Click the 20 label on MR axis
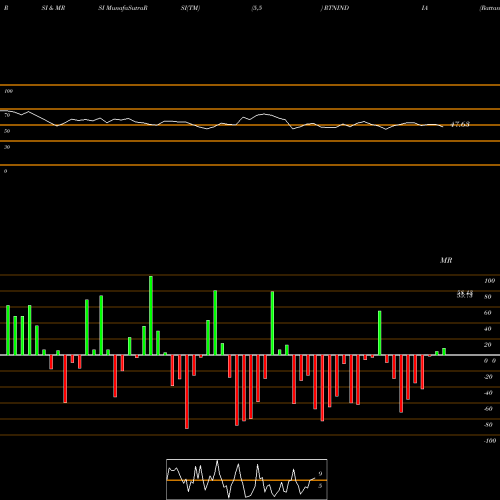 pyautogui.click(x=487, y=345)
